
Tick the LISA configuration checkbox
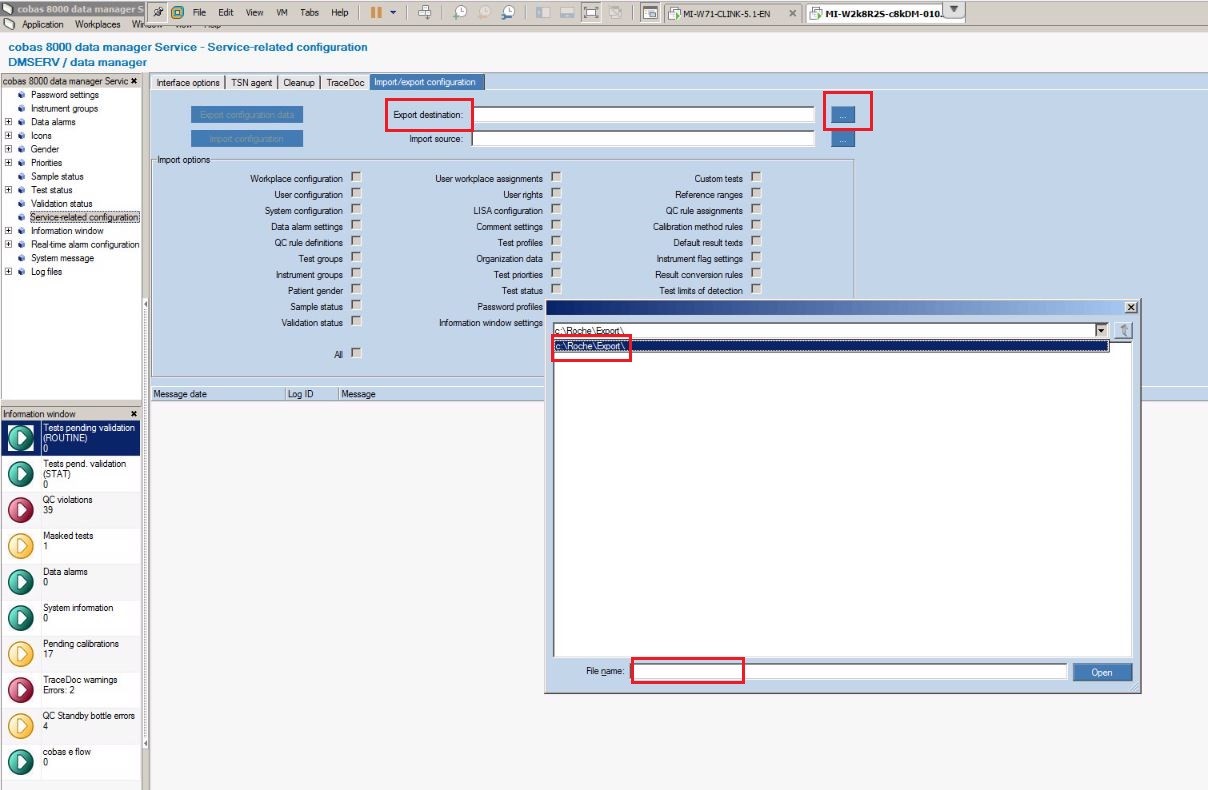point(556,209)
